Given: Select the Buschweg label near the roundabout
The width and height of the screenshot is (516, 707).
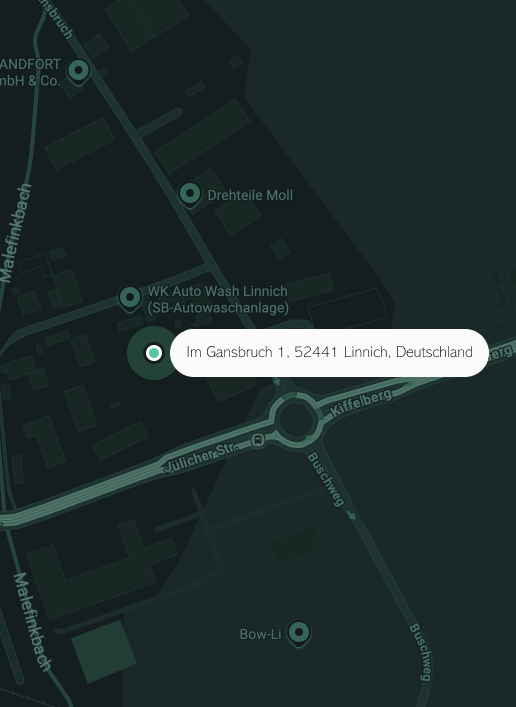Looking at the screenshot, I should (326, 479).
